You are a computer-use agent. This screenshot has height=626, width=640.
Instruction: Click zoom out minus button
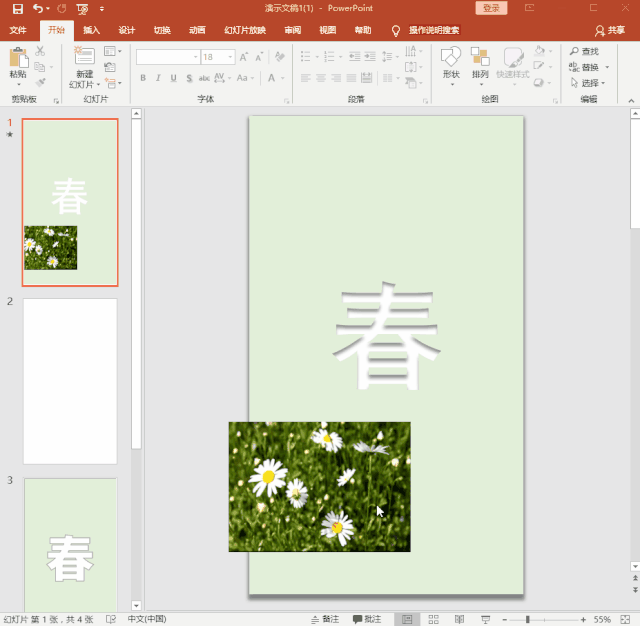click(x=504, y=619)
